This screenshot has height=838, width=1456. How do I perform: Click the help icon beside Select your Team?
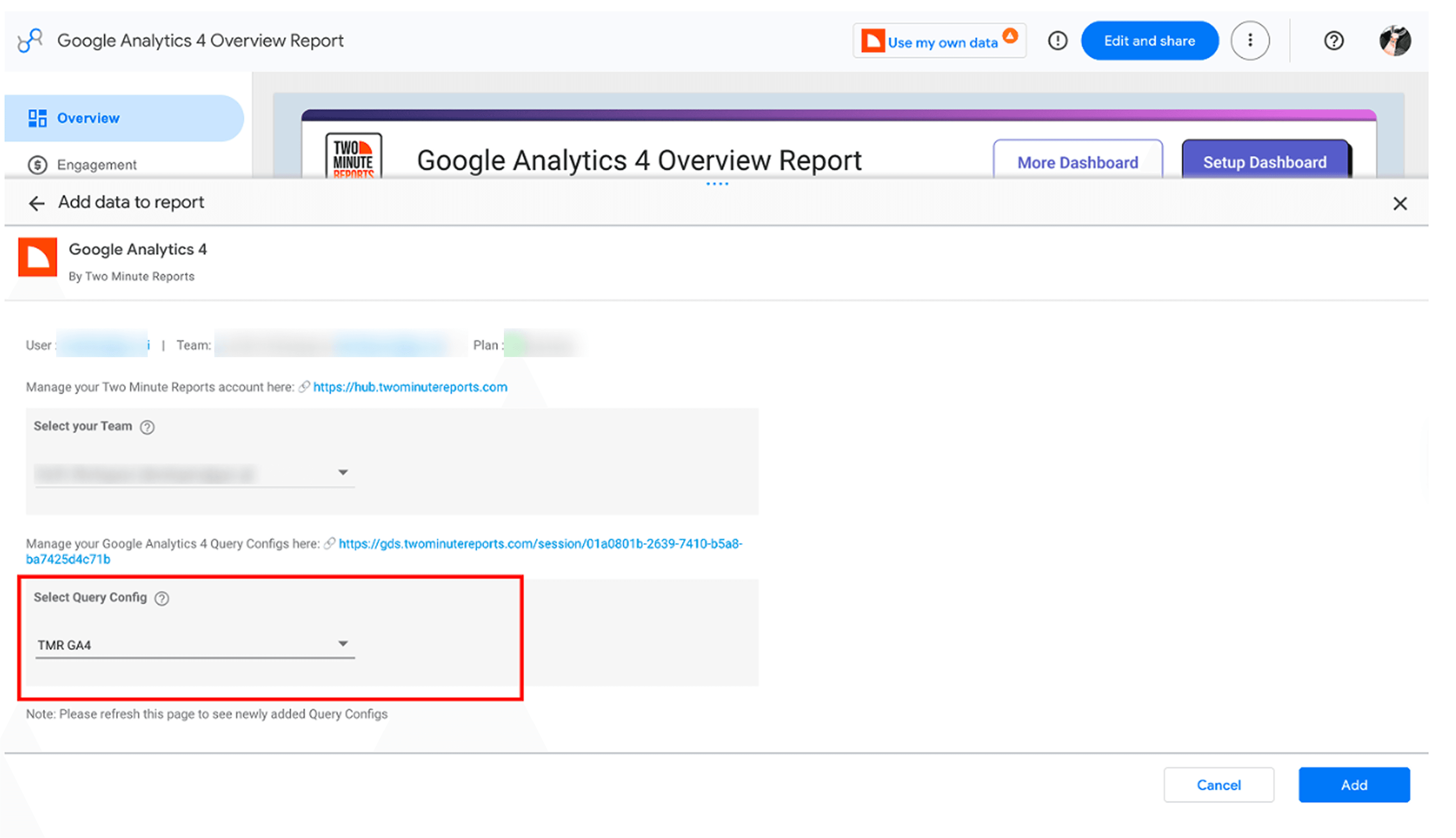pos(147,427)
